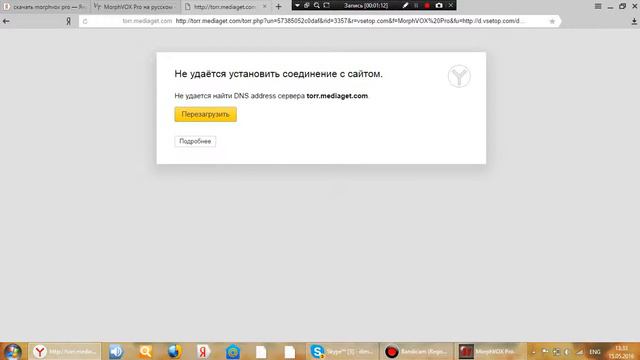This screenshot has height=360, width=640.
Task: Click the Bandicam window-select icon
Action: click(307, 5)
